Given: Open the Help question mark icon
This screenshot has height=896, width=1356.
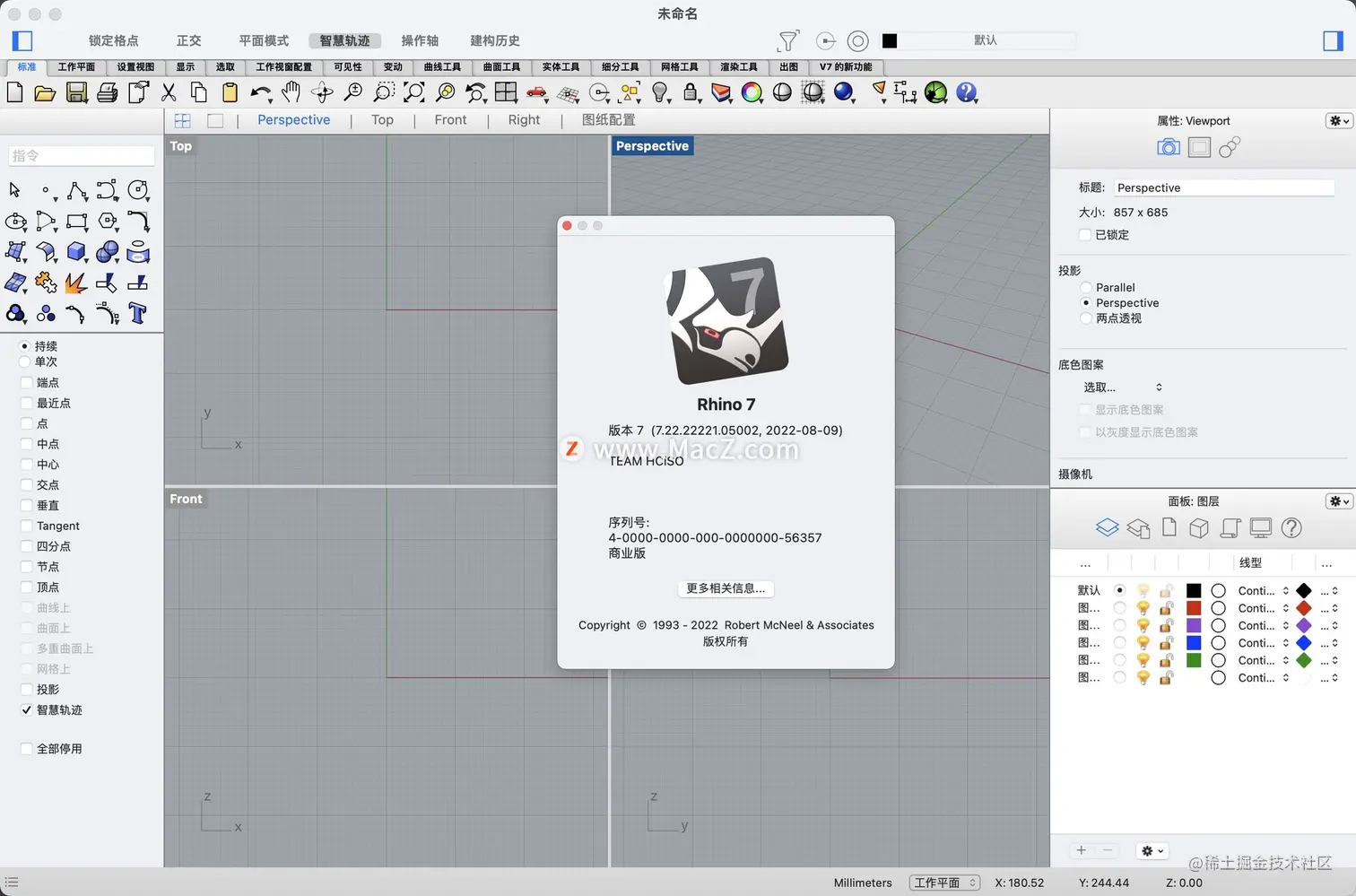Looking at the screenshot, I should 966,92.
